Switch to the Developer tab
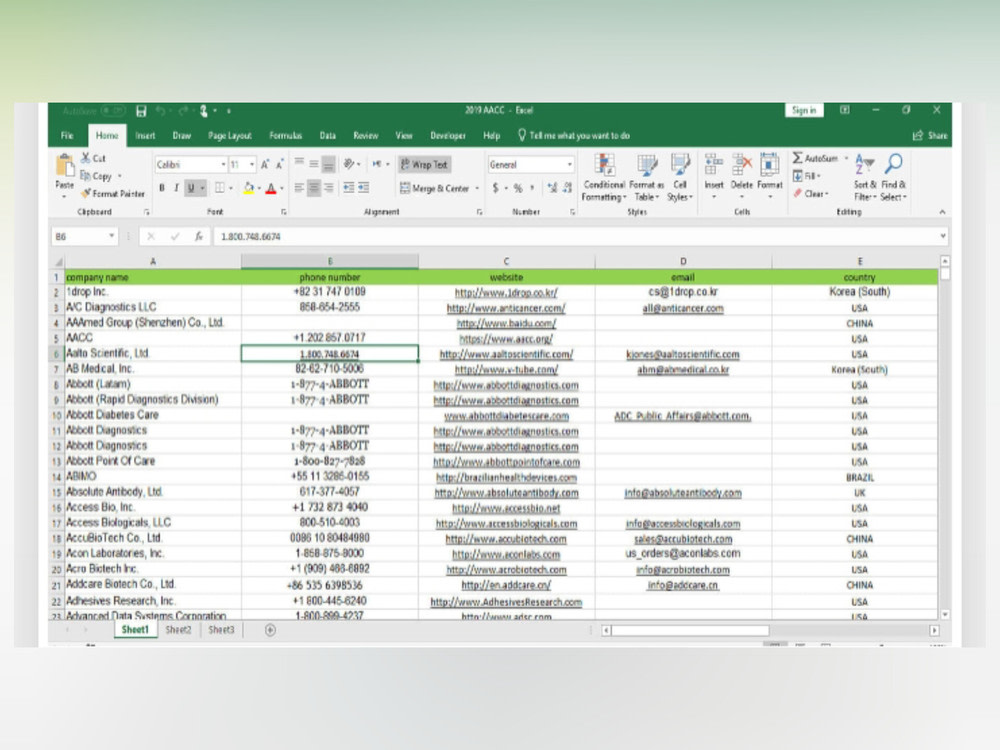The height and width of the screenshot is (750, 1000). pos(448,135)
